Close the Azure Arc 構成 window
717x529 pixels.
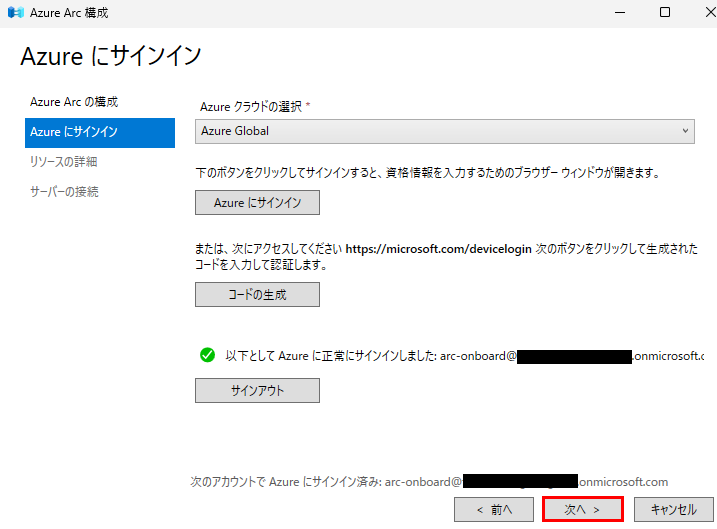(710, 13)
